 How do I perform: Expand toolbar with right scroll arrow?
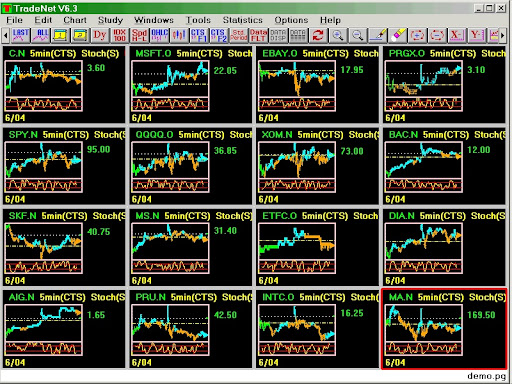point(503,35)
